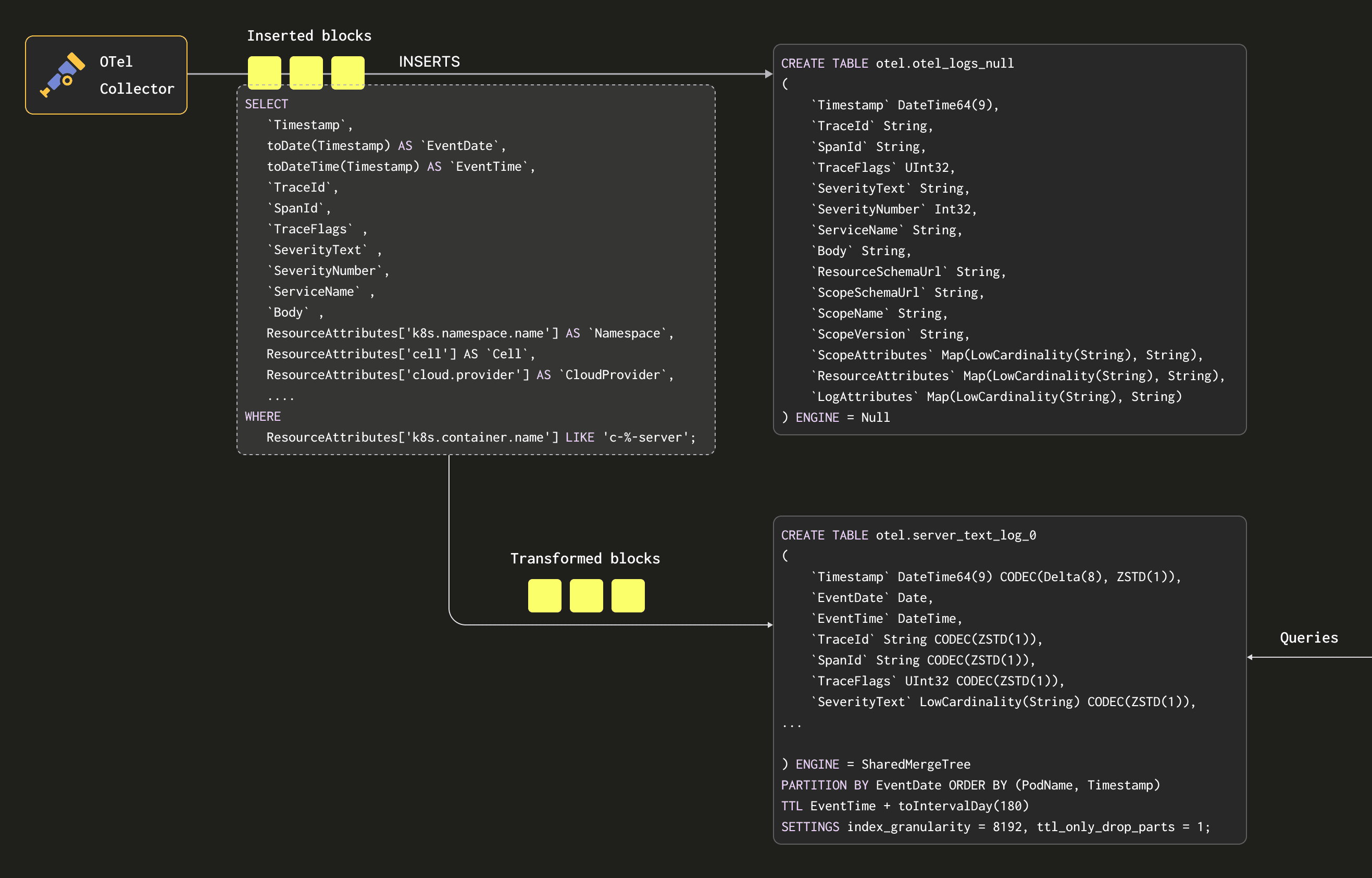Select the first yellow transformed block
1372x878 pixels.
pos(544,596)
